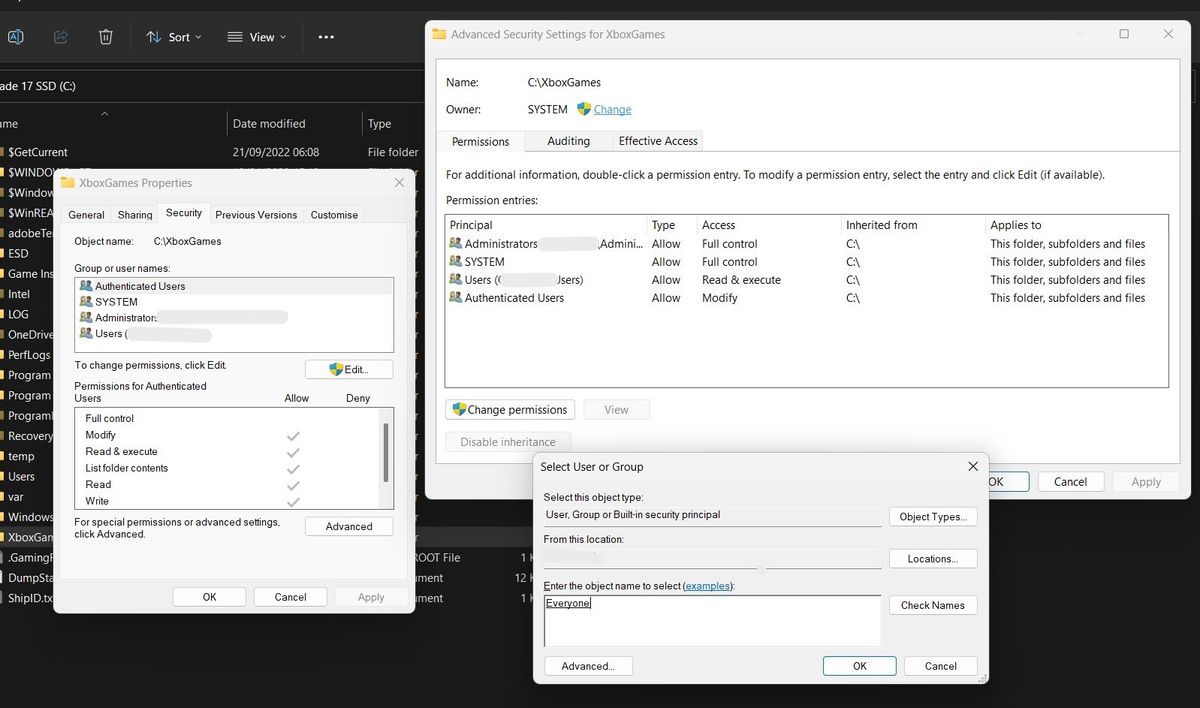This screenshot has height=708, width=1200.
Task: Select the SYSTEM principal in permission entries
Action: tap(484, 262)
